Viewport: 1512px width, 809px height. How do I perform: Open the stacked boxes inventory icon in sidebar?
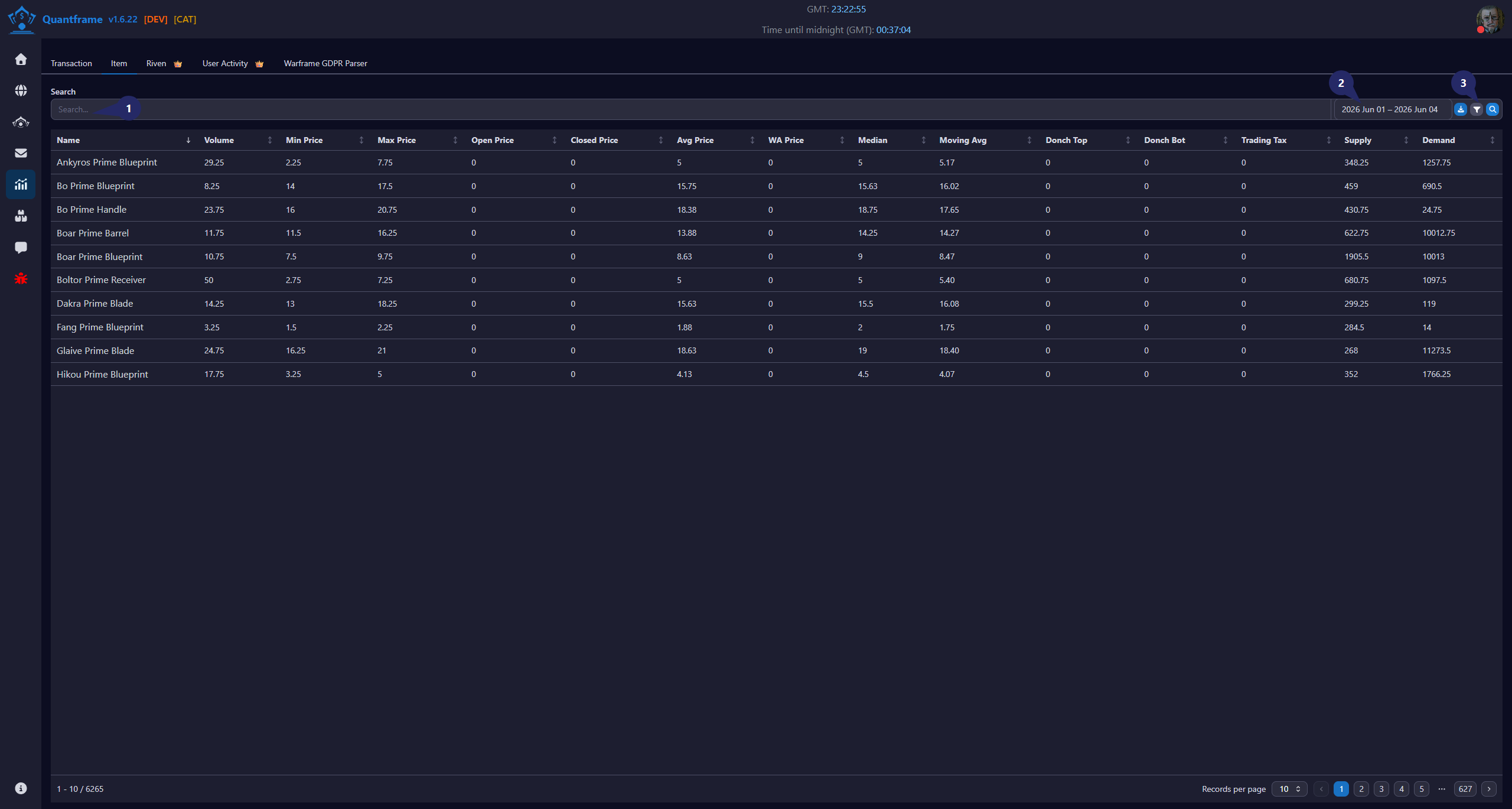pos(21,216)
